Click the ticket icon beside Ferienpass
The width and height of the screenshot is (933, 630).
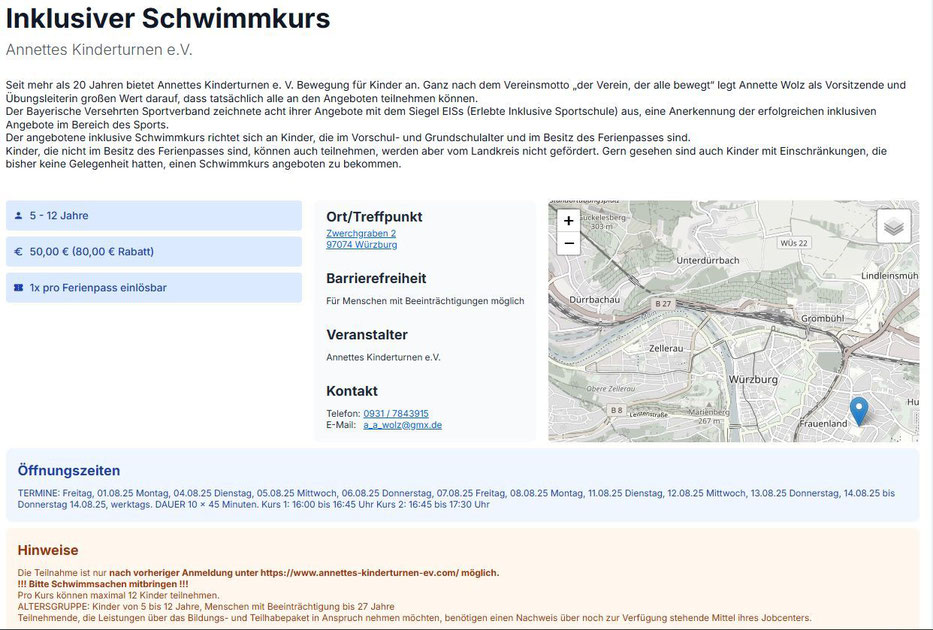[18, 288]
